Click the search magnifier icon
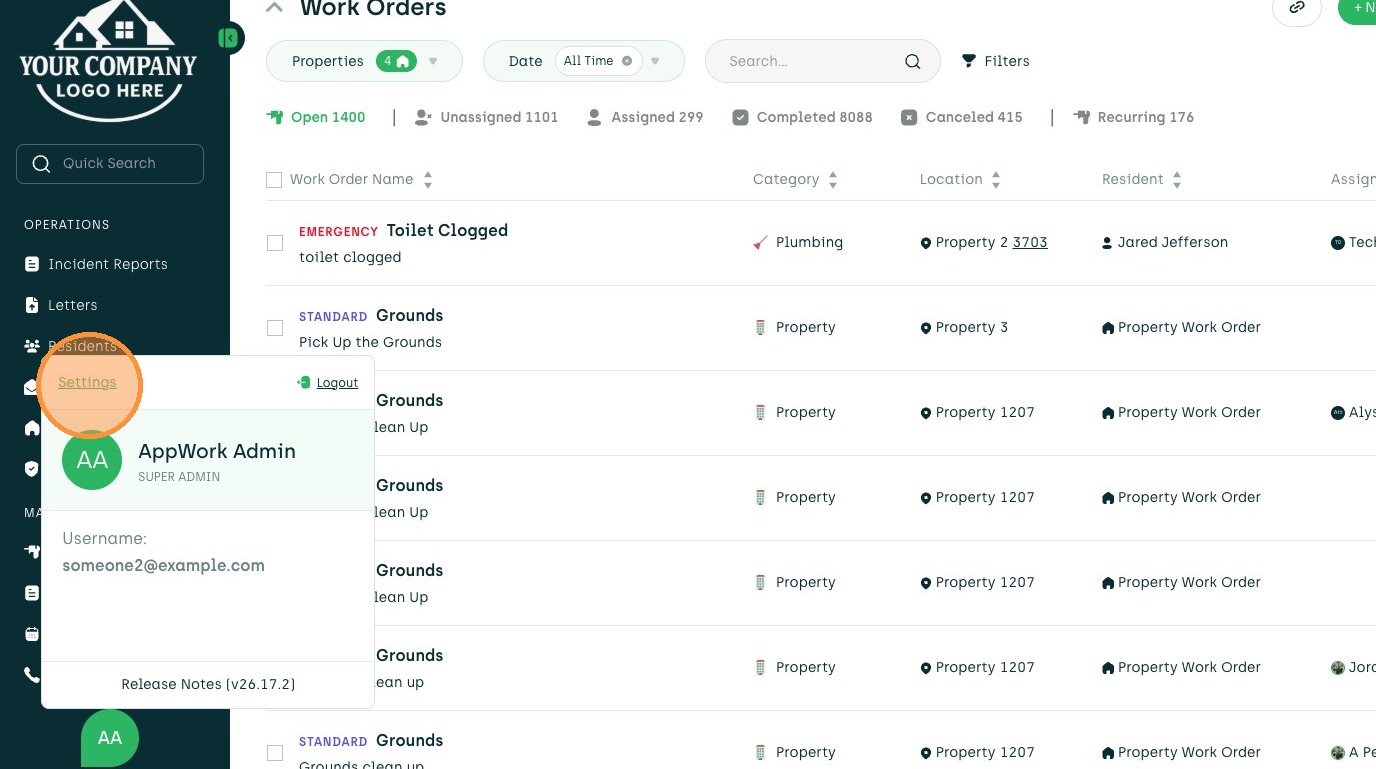Screen dimensions: 1376x769 point(912,61)
